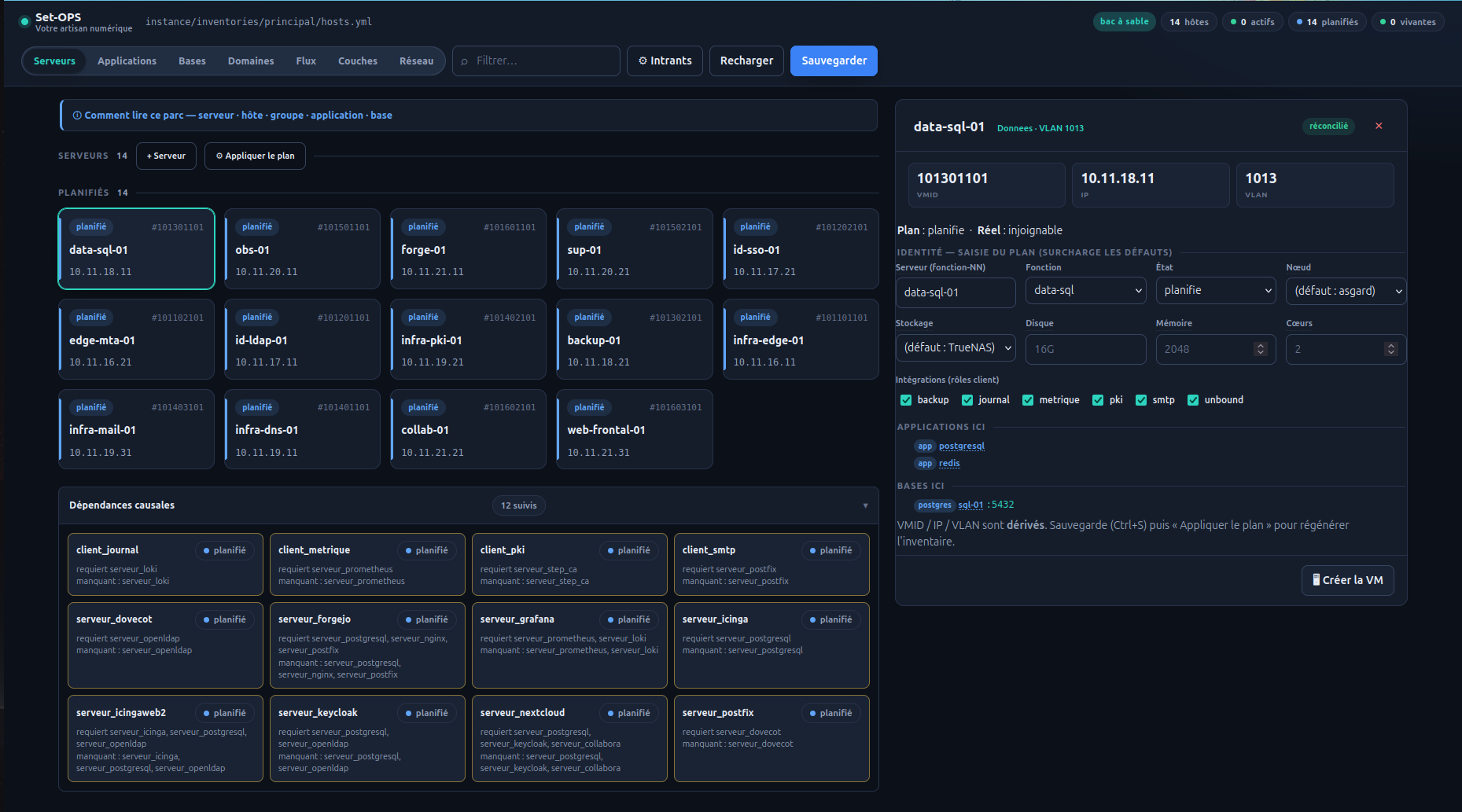Open the redis application link
This screenshot has width=1462, height=812.
click(x=949, y=463)
